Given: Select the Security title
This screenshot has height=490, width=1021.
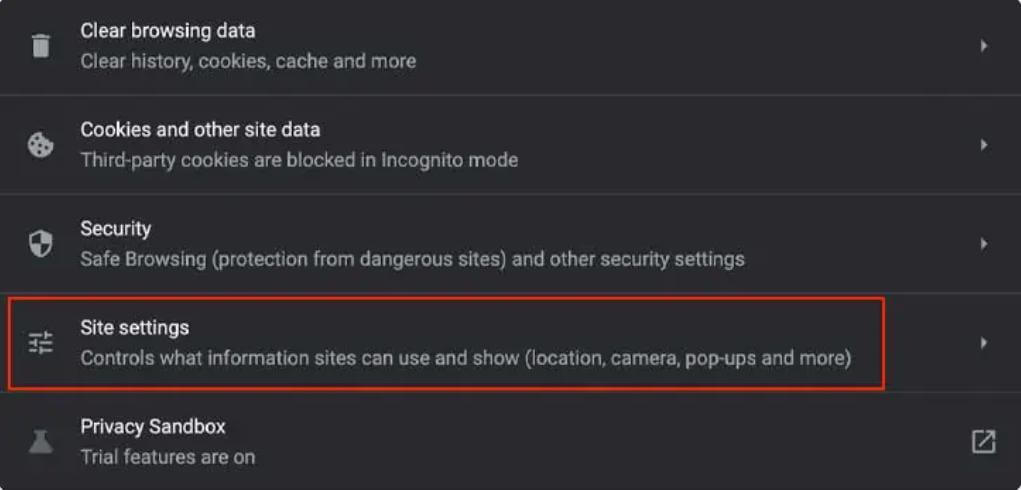Looking at the screenshot, I should pyautogui.click(x=116, y=229).
